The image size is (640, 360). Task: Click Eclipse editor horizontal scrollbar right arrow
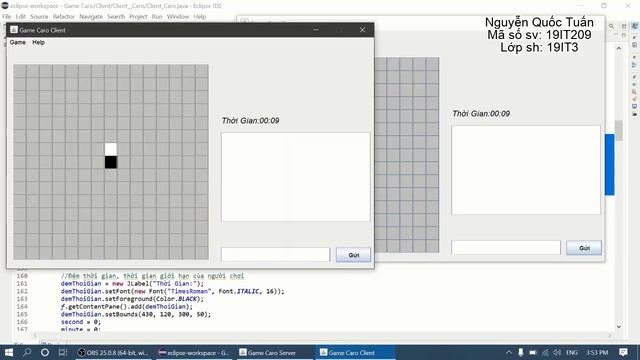pos(610,336)
